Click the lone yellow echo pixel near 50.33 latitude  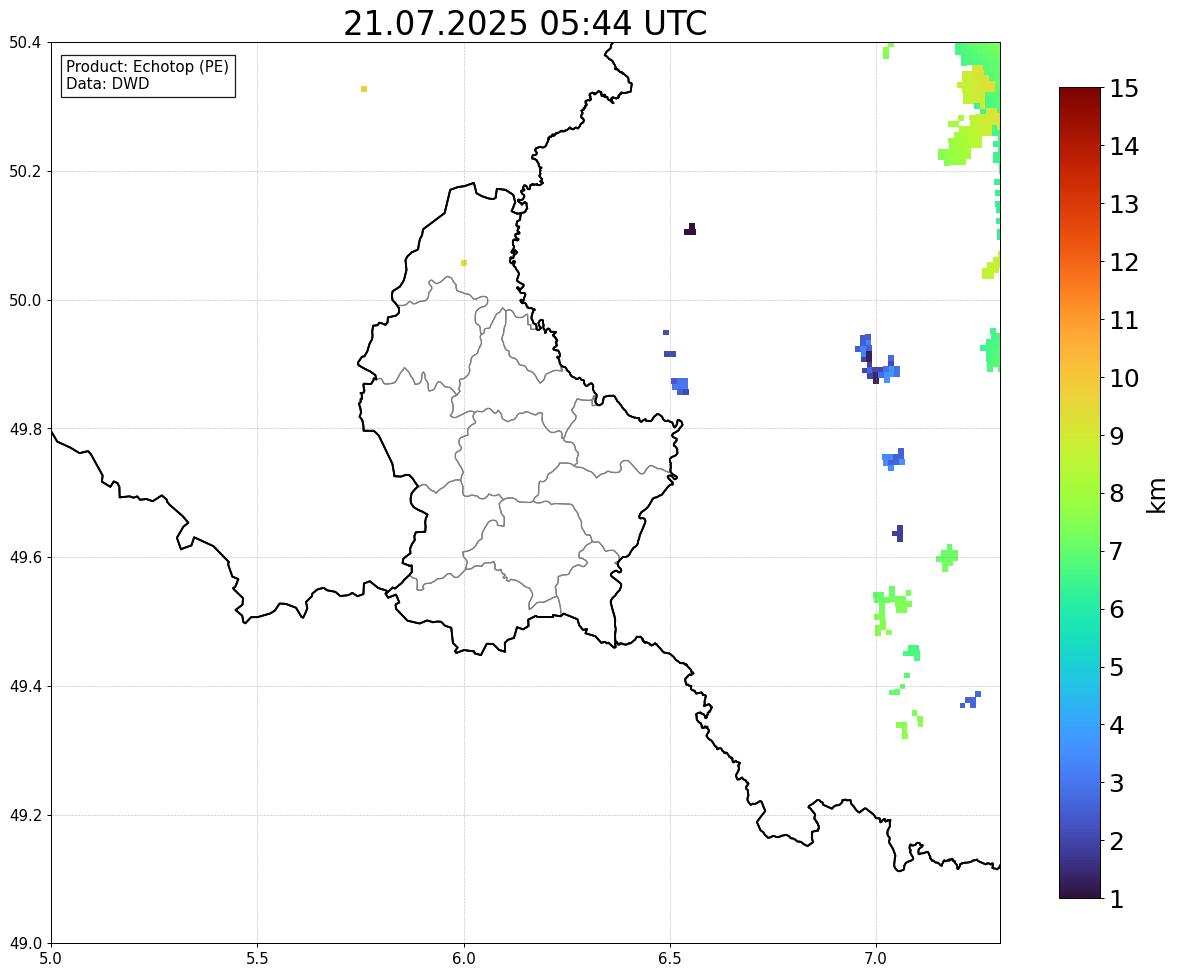coord(364,89)
